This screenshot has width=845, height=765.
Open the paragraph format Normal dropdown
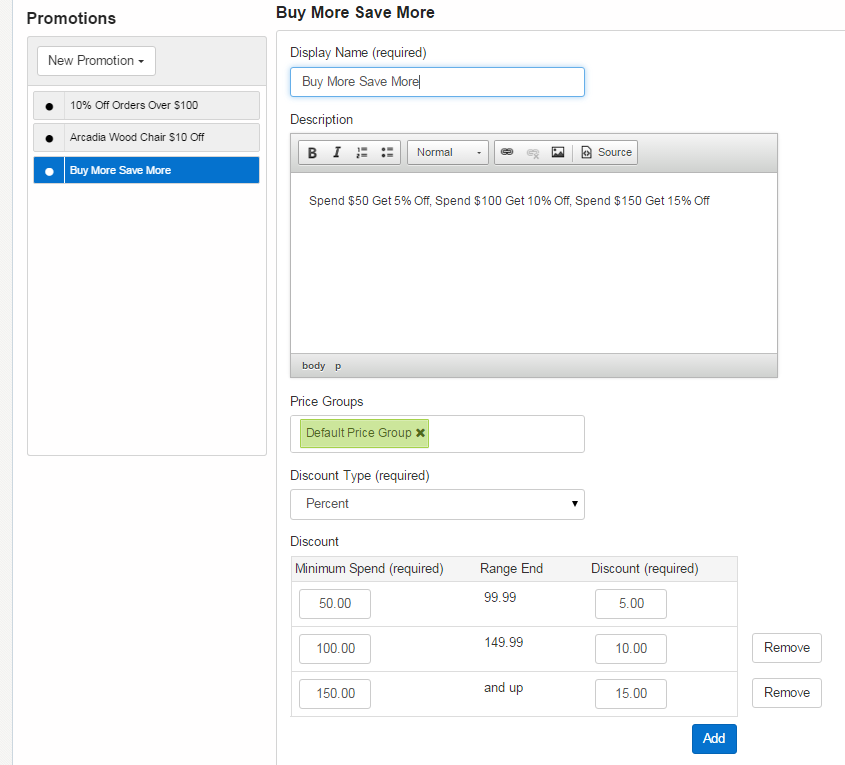(x=448, y=153)
